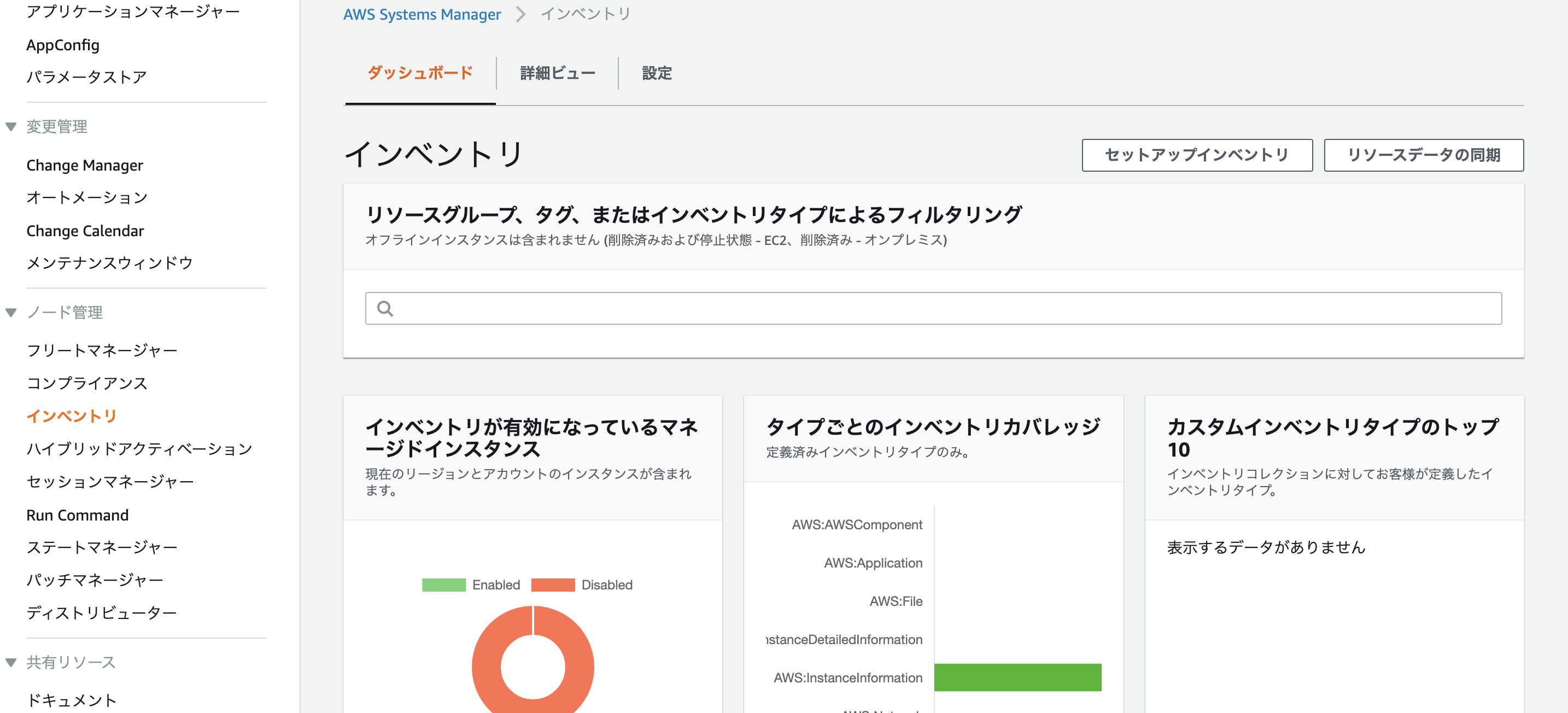Collapse the ノード管理 section triangle
Screen dimensions: 1568x713
coord(11,312)
